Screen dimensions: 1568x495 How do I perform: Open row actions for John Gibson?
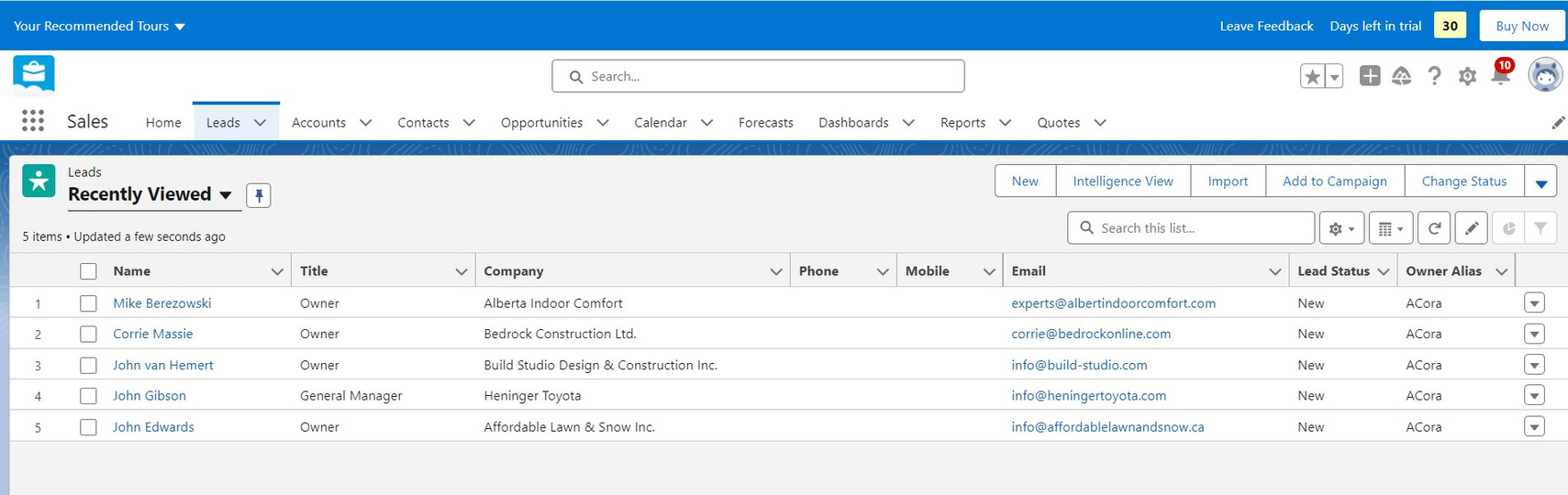pos(1534,395)
